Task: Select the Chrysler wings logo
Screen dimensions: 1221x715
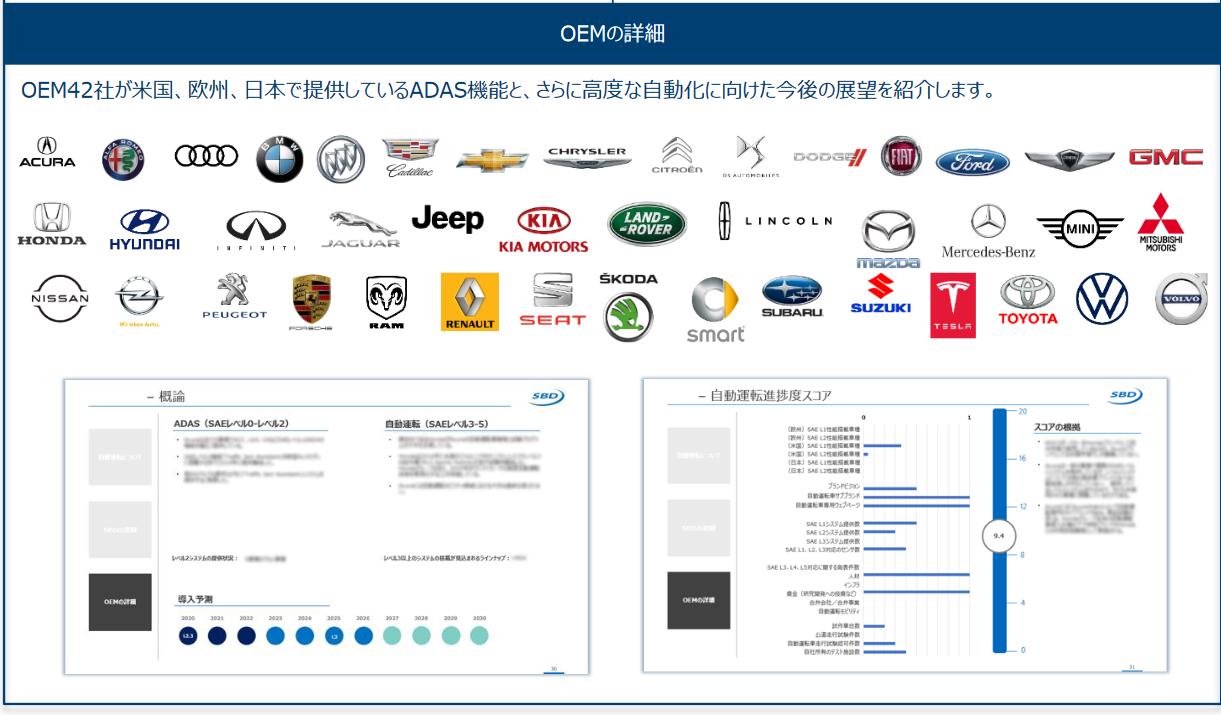Action: click(x=587, y=156)
